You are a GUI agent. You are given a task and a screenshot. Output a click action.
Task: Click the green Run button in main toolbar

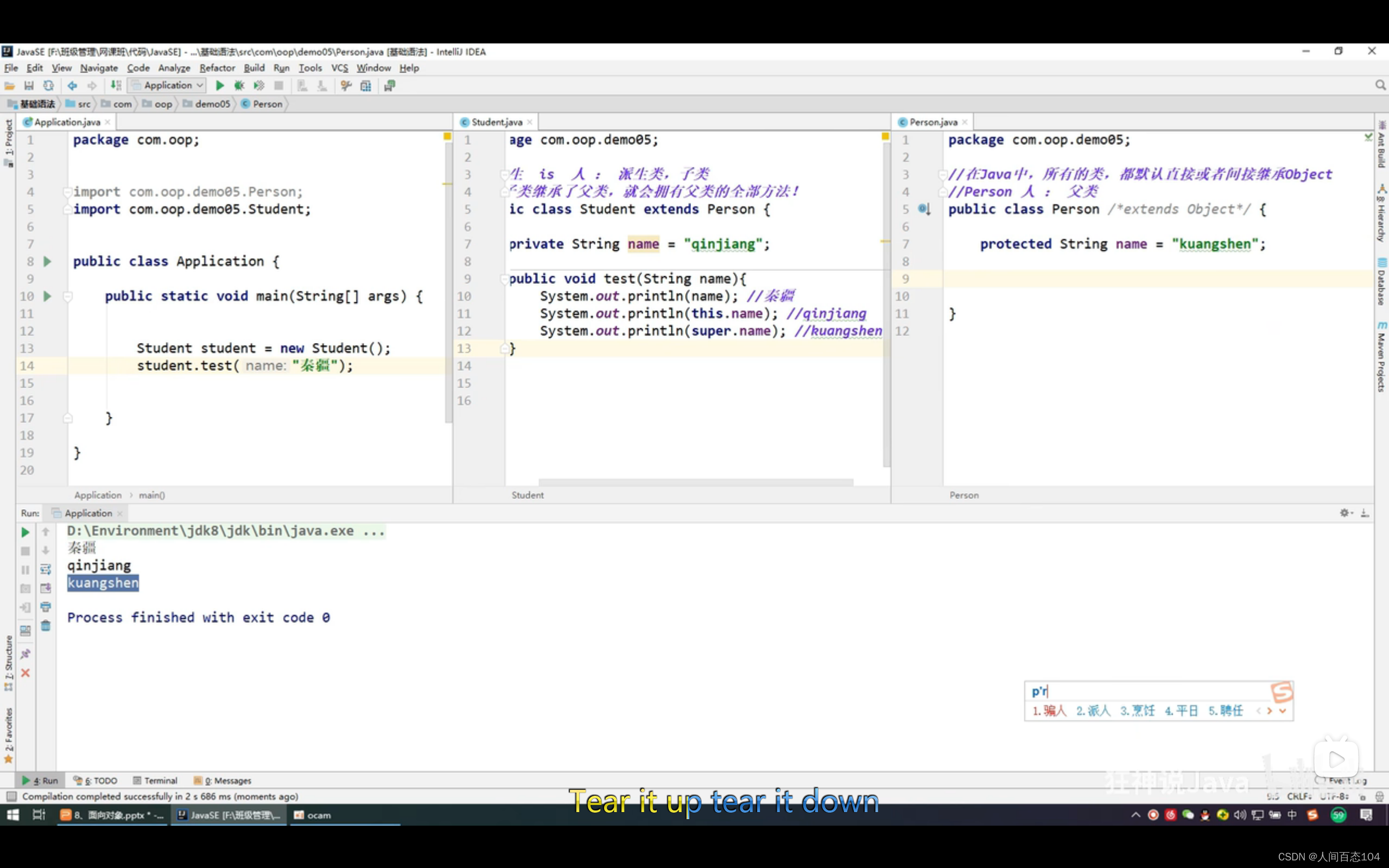219,86
